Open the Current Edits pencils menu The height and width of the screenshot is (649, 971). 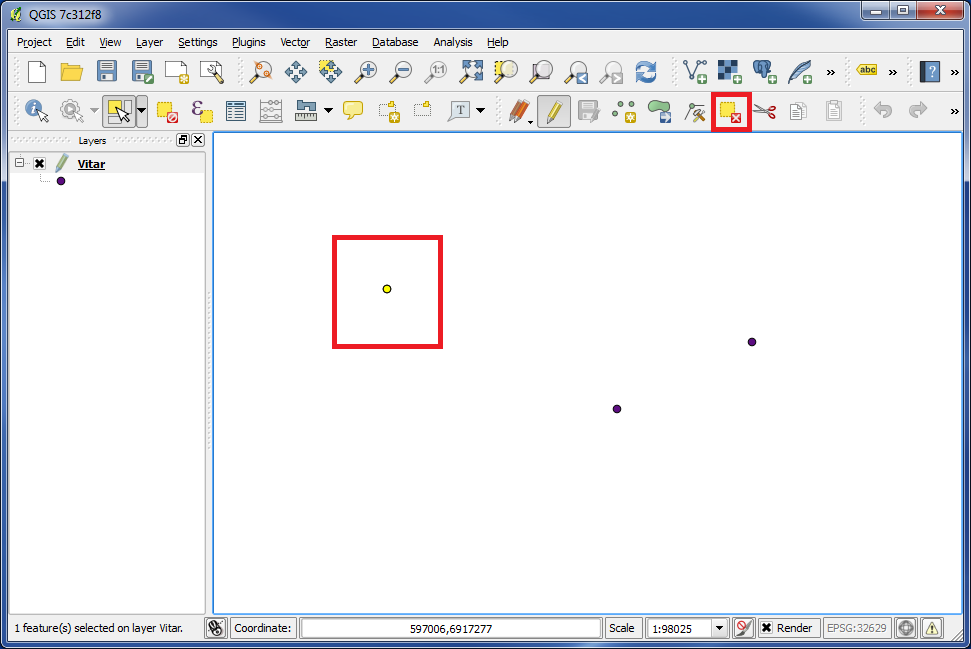(519, 111)
